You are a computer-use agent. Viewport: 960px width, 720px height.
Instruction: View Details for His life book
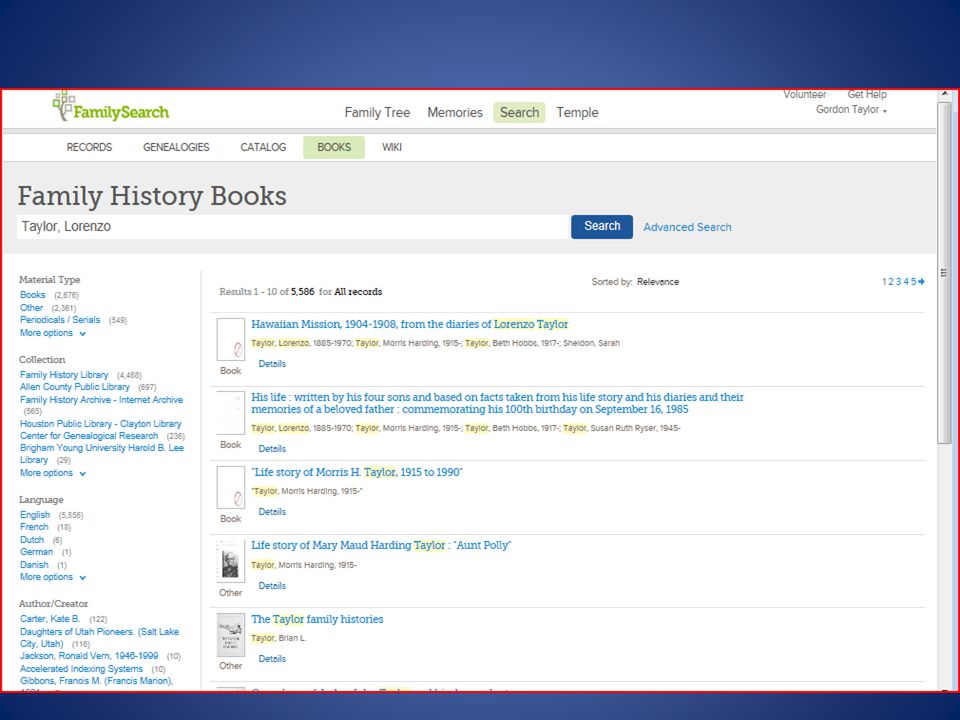272,449
